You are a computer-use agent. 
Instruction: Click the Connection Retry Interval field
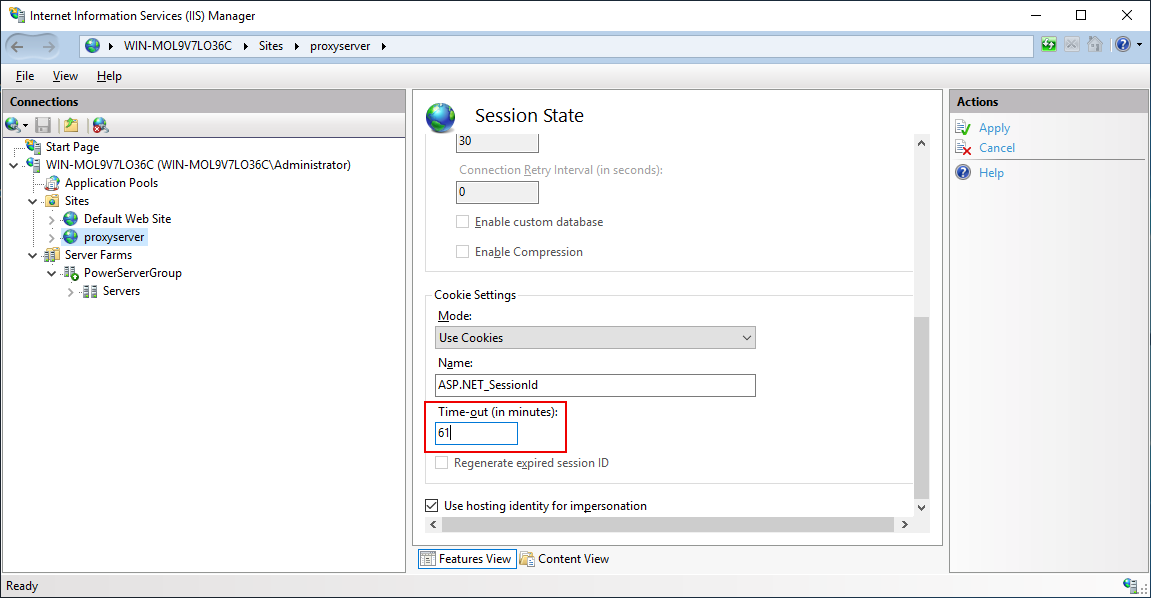(x=497, y=192)
